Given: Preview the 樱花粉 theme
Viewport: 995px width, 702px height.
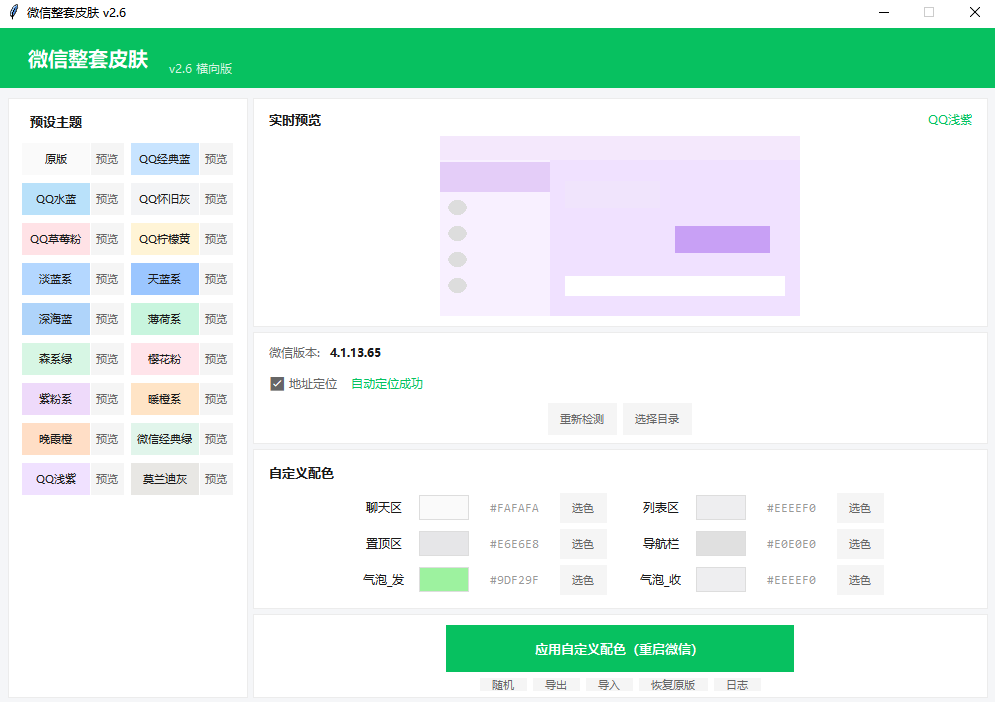Looking at the screenshot, I should coord(216,359).
